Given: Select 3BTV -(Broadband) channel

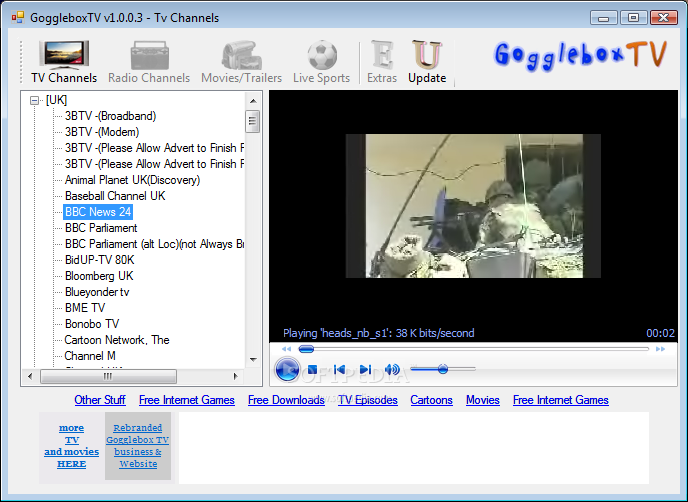Looking at the screenshot, I should (x=111, y=116).
